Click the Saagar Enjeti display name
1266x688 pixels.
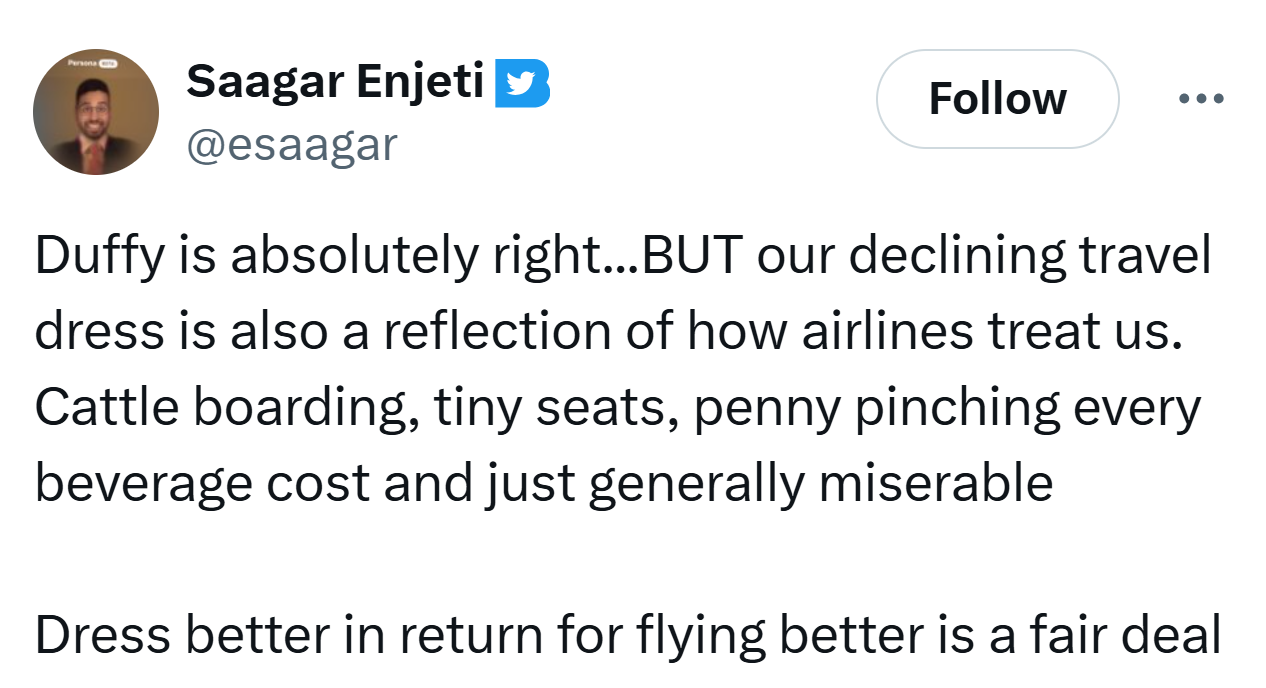[335, 82]
